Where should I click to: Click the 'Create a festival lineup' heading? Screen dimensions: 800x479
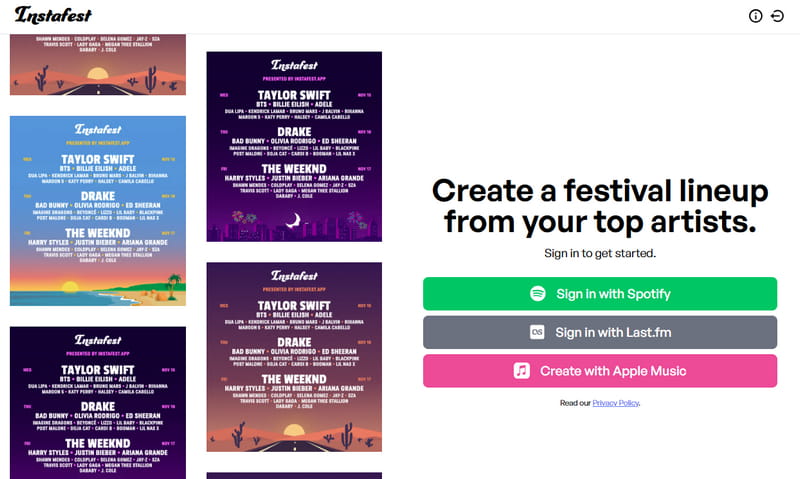click(x=600, y=205)
